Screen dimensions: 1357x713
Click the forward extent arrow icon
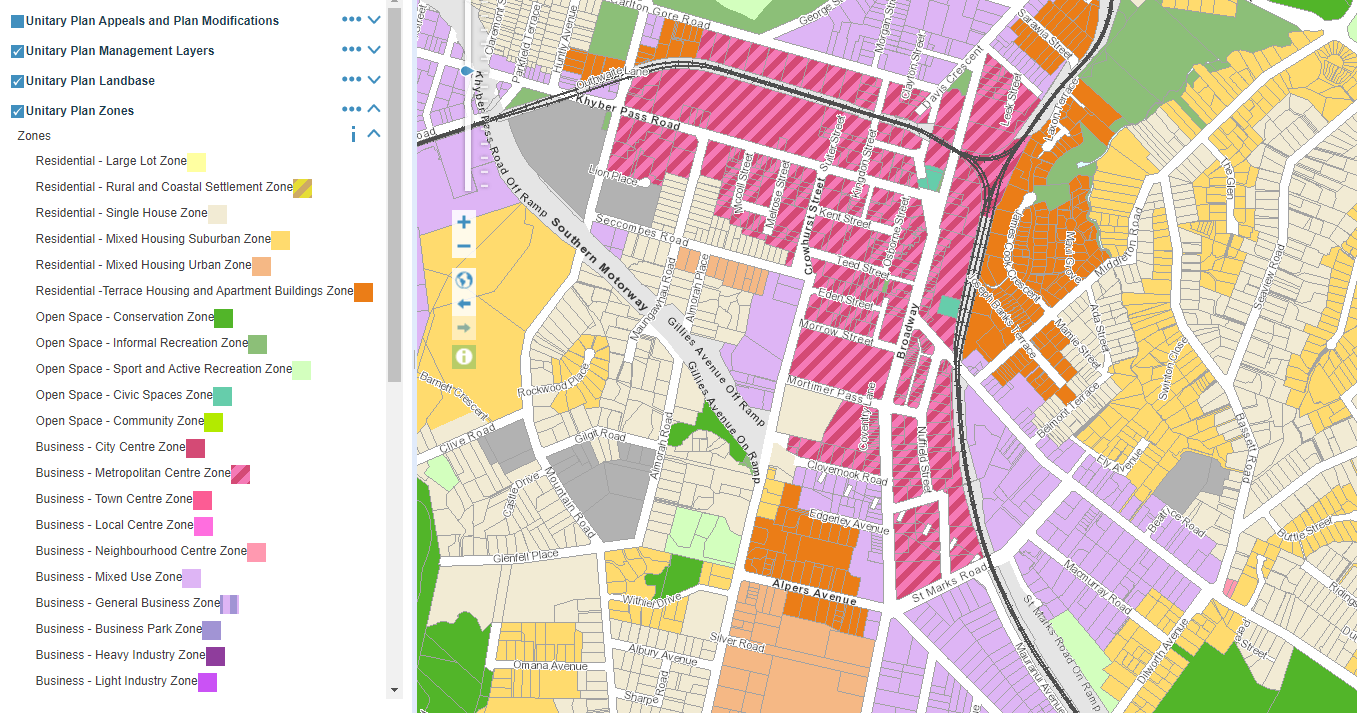(463, 327)
